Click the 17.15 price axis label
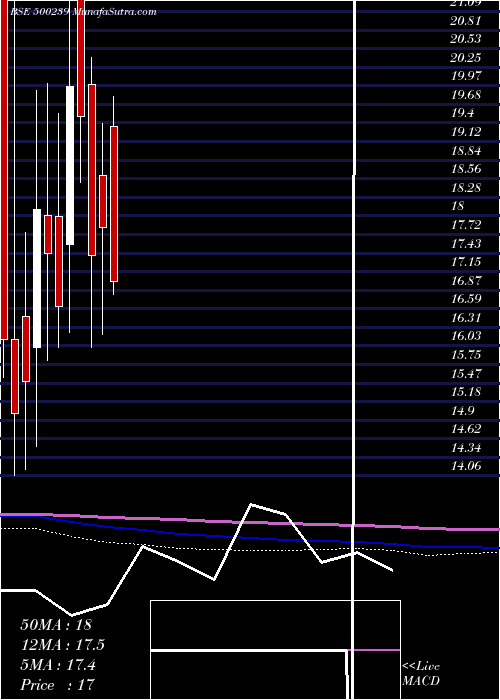This screenshot has height=700, width=500. (x=466, y=262)
